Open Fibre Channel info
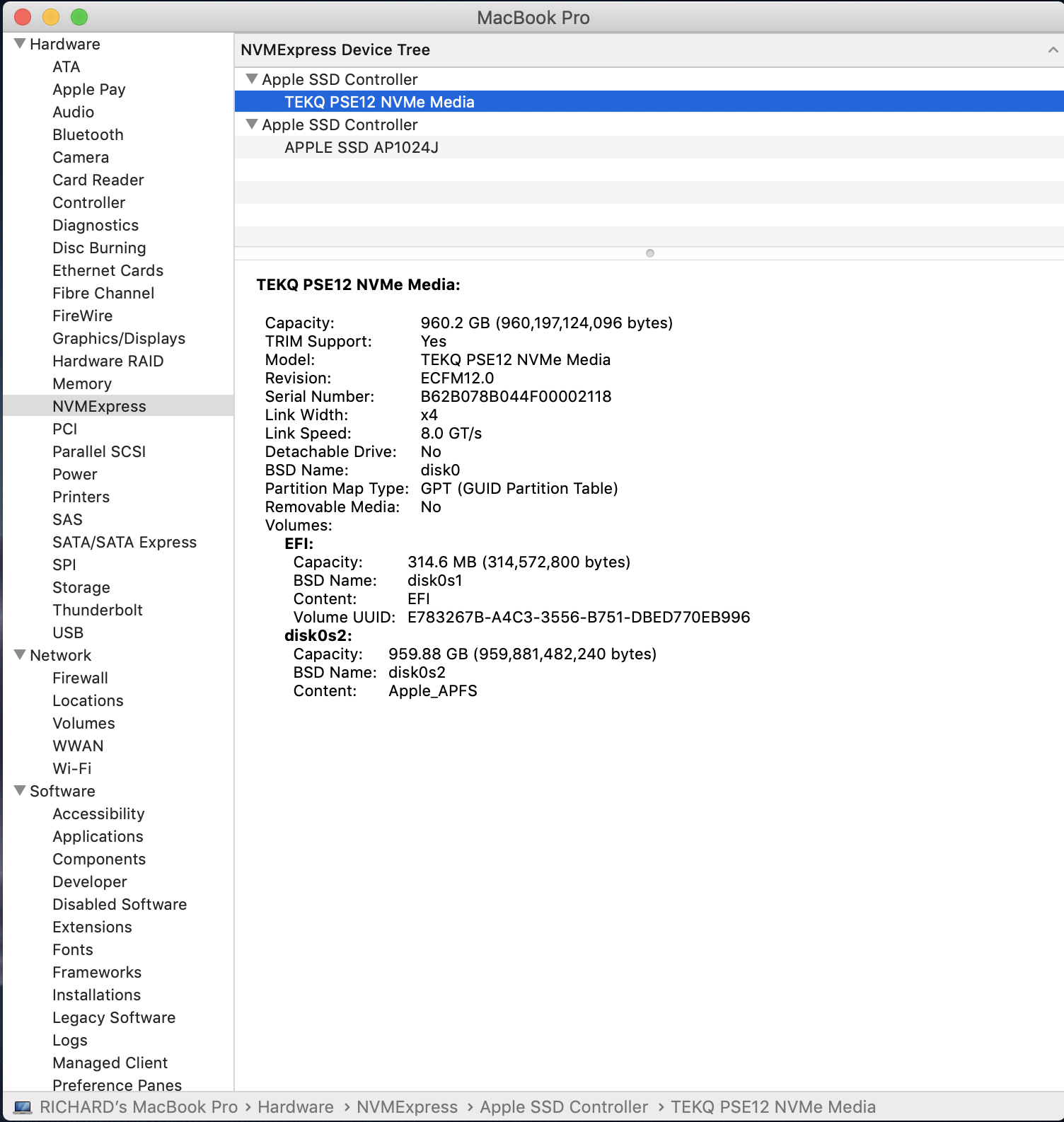1064x1122 pixels. (103, 293)
